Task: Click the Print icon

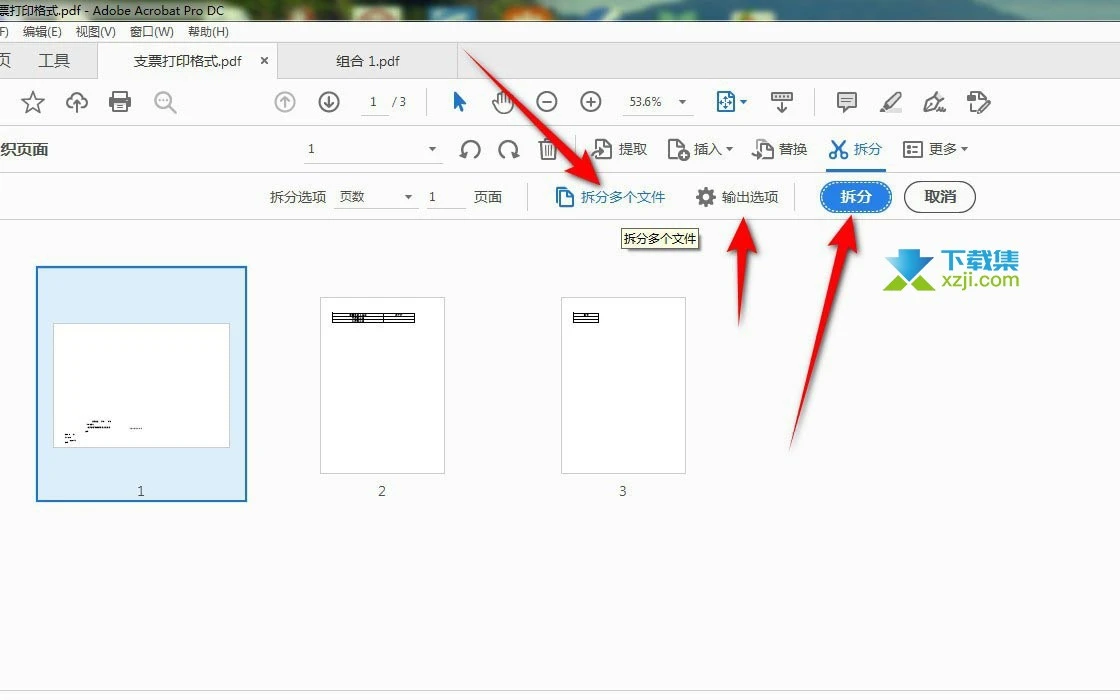Action: coord(119,101)
